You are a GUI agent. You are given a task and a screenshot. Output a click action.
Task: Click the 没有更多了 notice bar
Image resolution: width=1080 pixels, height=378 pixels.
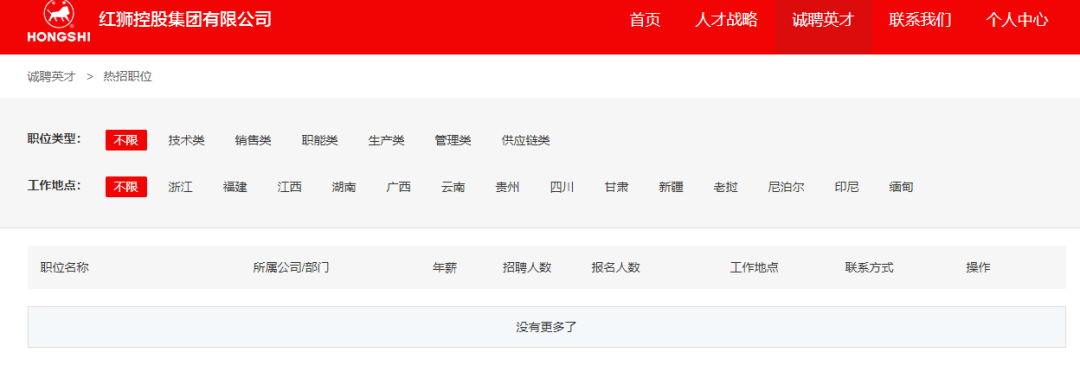[x=546, y=327]
